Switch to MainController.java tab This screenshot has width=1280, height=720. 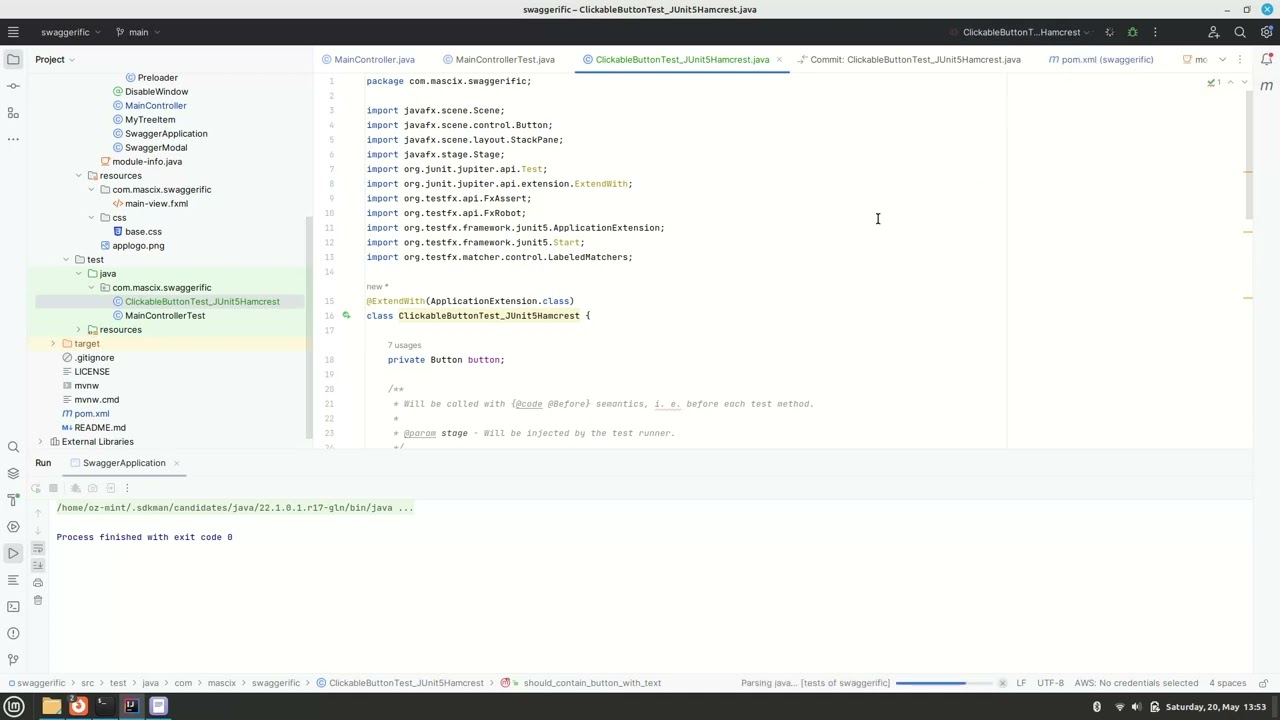[367, 59]
